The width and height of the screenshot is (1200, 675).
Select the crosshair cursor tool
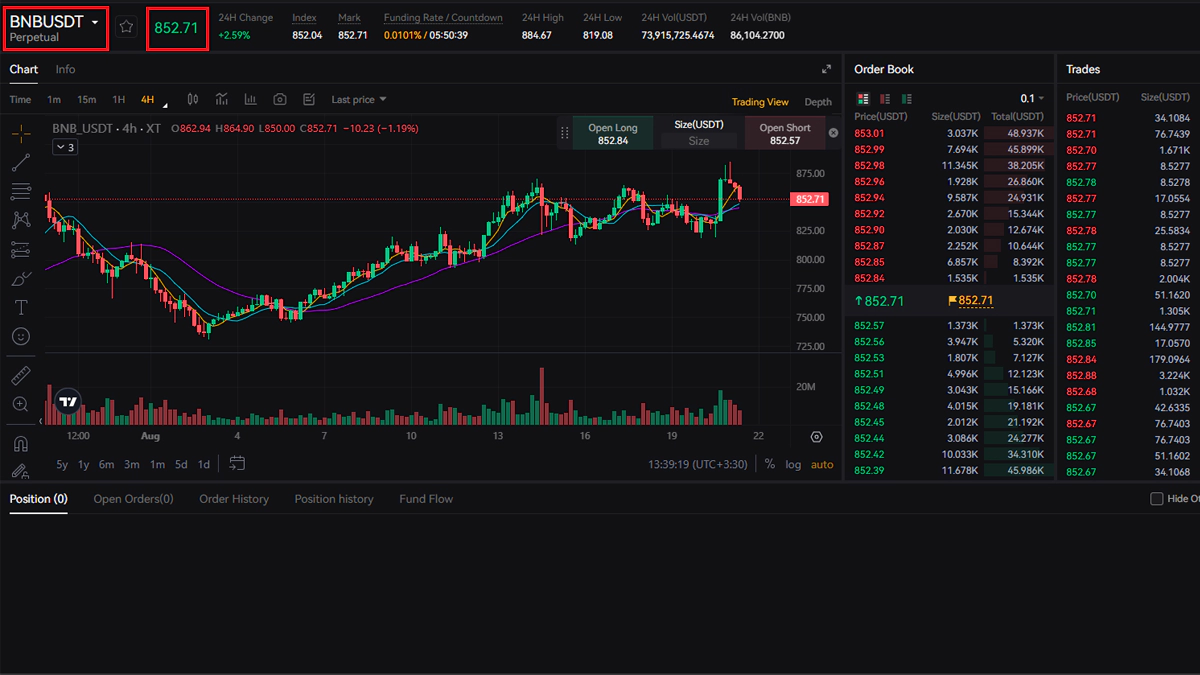coord(21,133)
